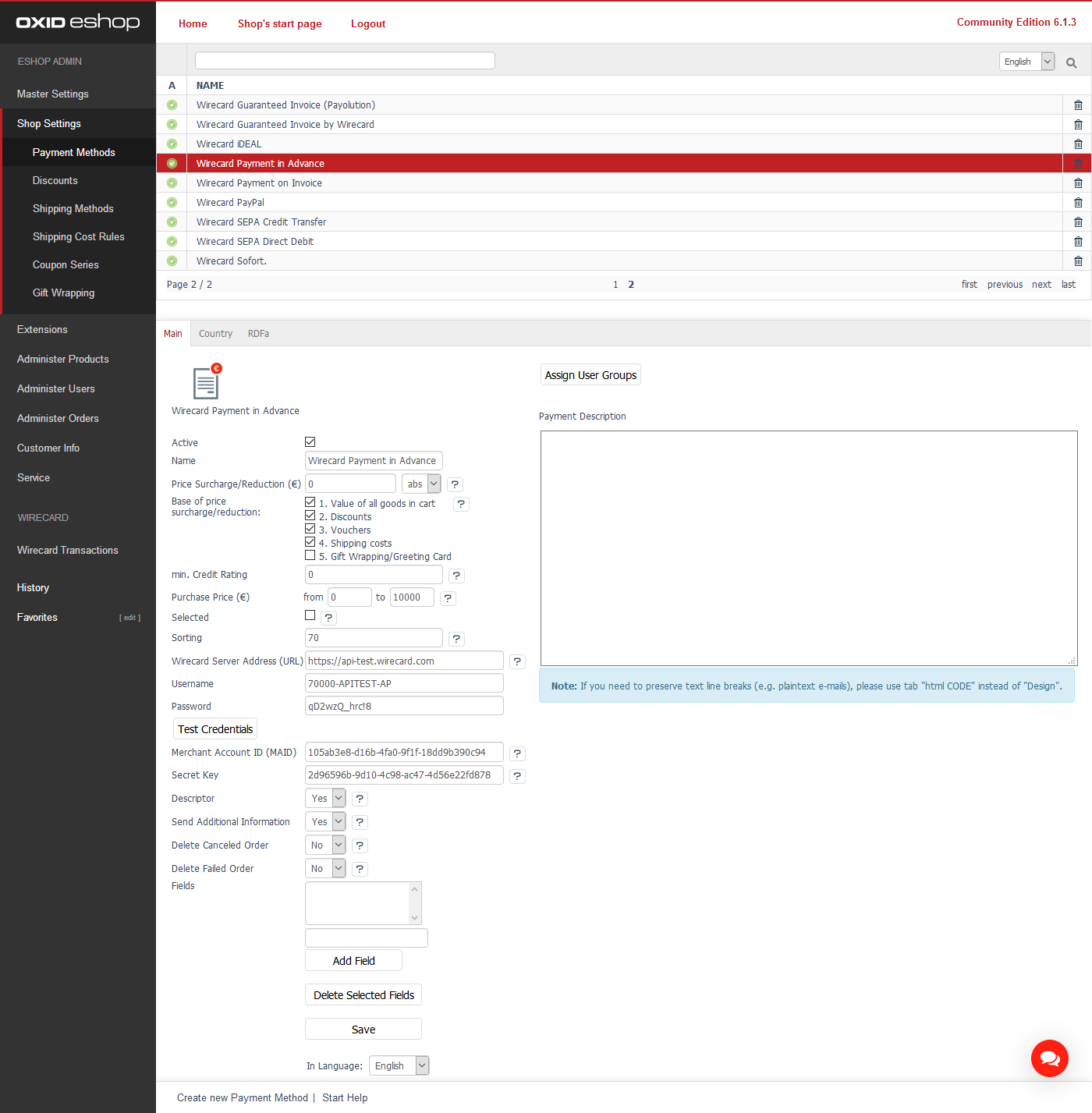Screen dimensions: 1092x1113
Task: Click the Favorites edit link
Action: [x=129, y=618]
